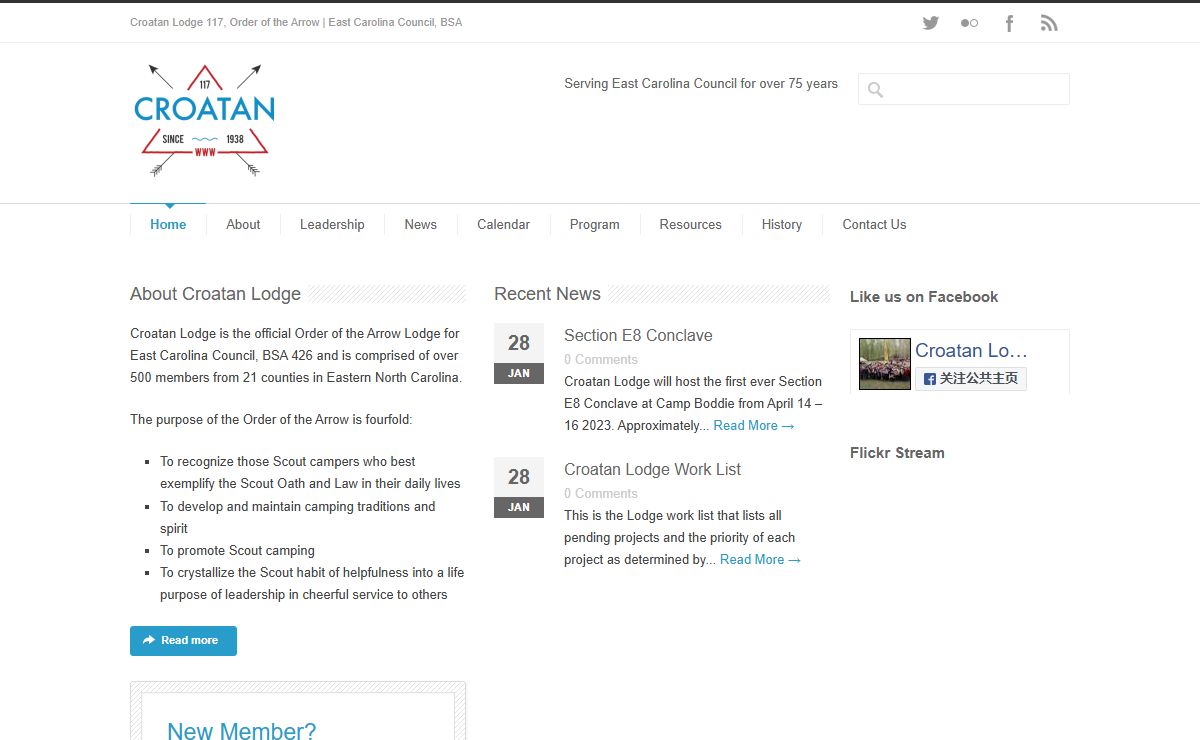
Task: Open the Section E8 Conclave article title
Action: (638, 336)
